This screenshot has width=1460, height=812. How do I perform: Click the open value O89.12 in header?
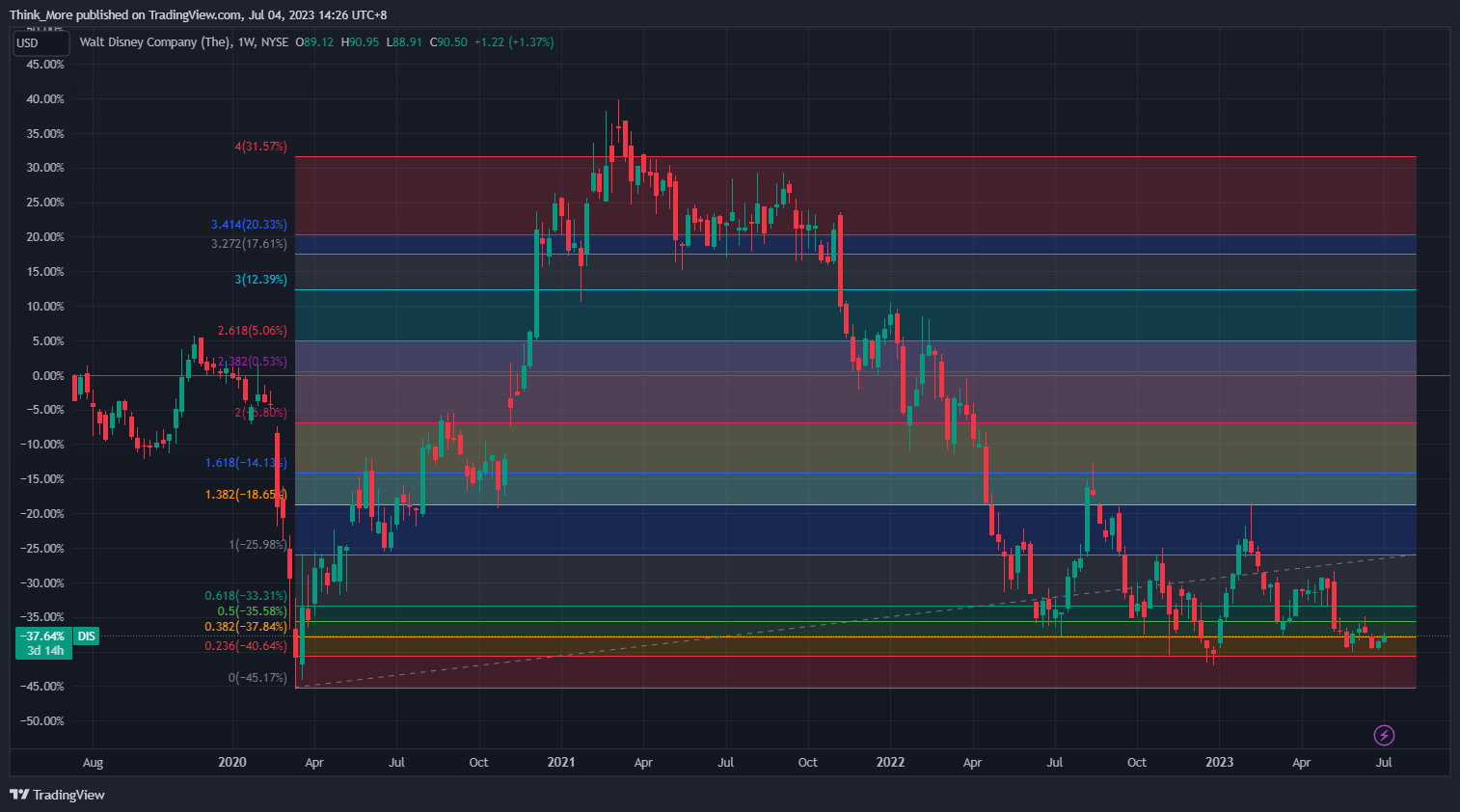314,42
